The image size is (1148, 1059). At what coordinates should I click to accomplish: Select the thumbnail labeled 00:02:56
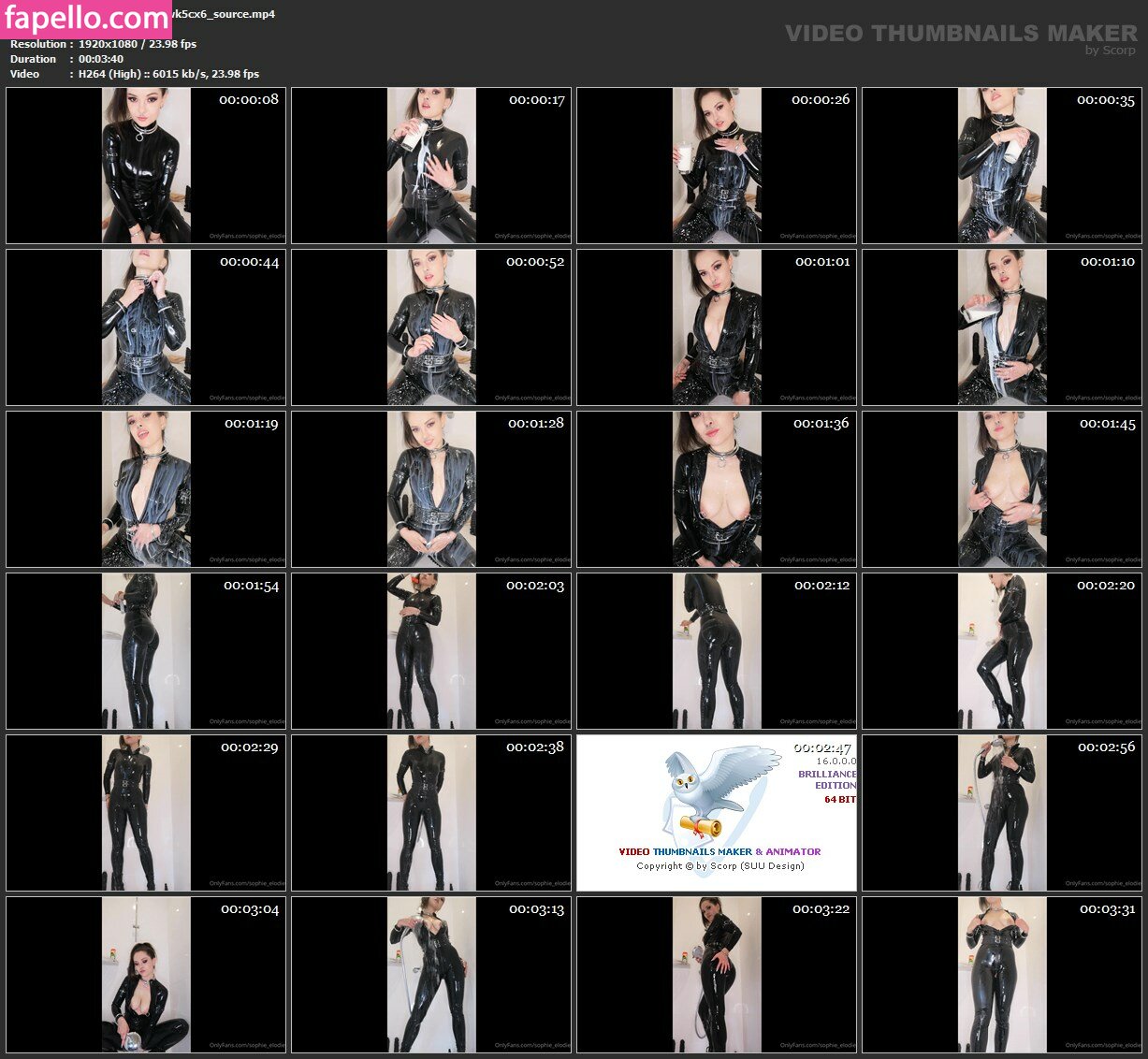click(x=1002, y=813)
